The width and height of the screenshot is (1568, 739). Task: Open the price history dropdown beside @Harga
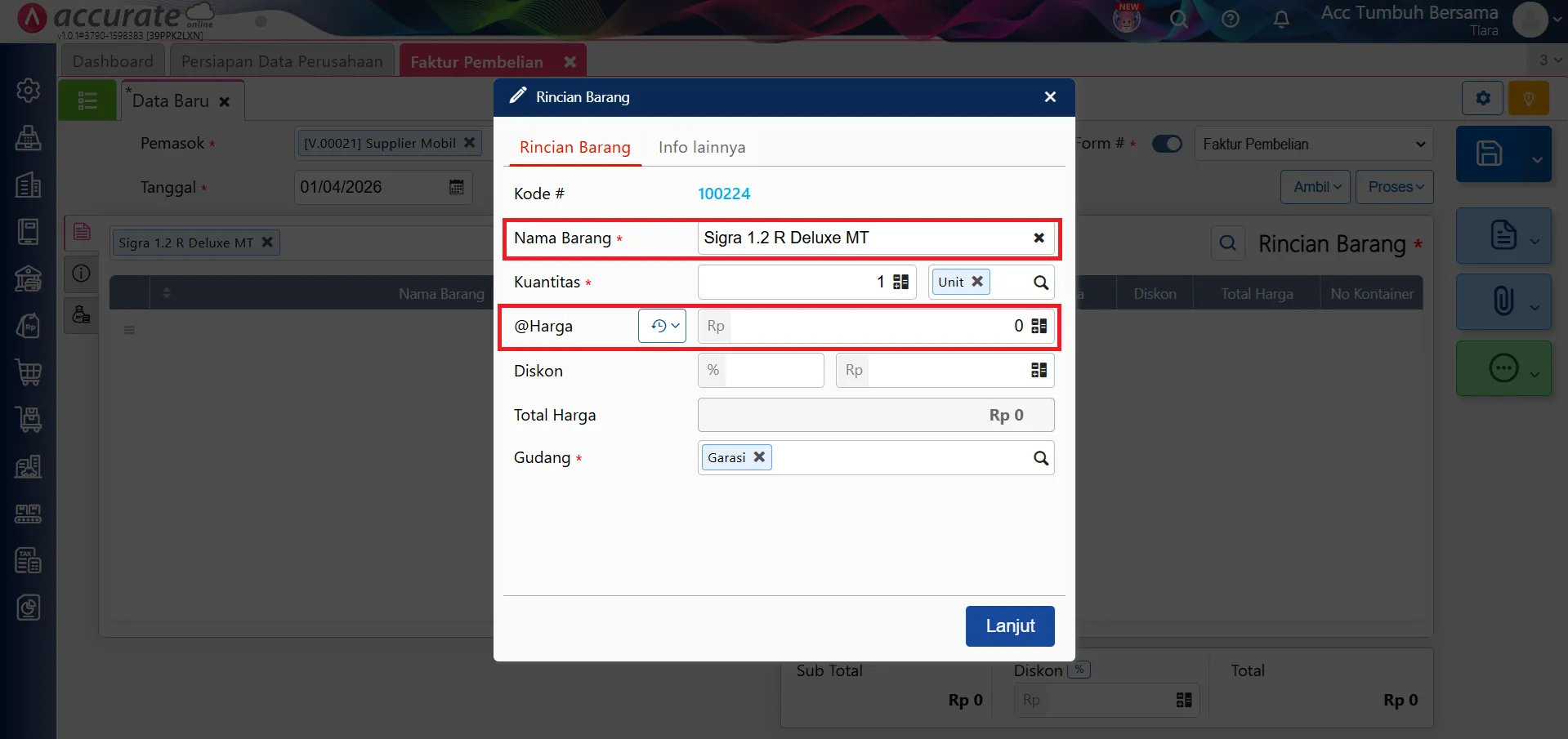[663, 326]
